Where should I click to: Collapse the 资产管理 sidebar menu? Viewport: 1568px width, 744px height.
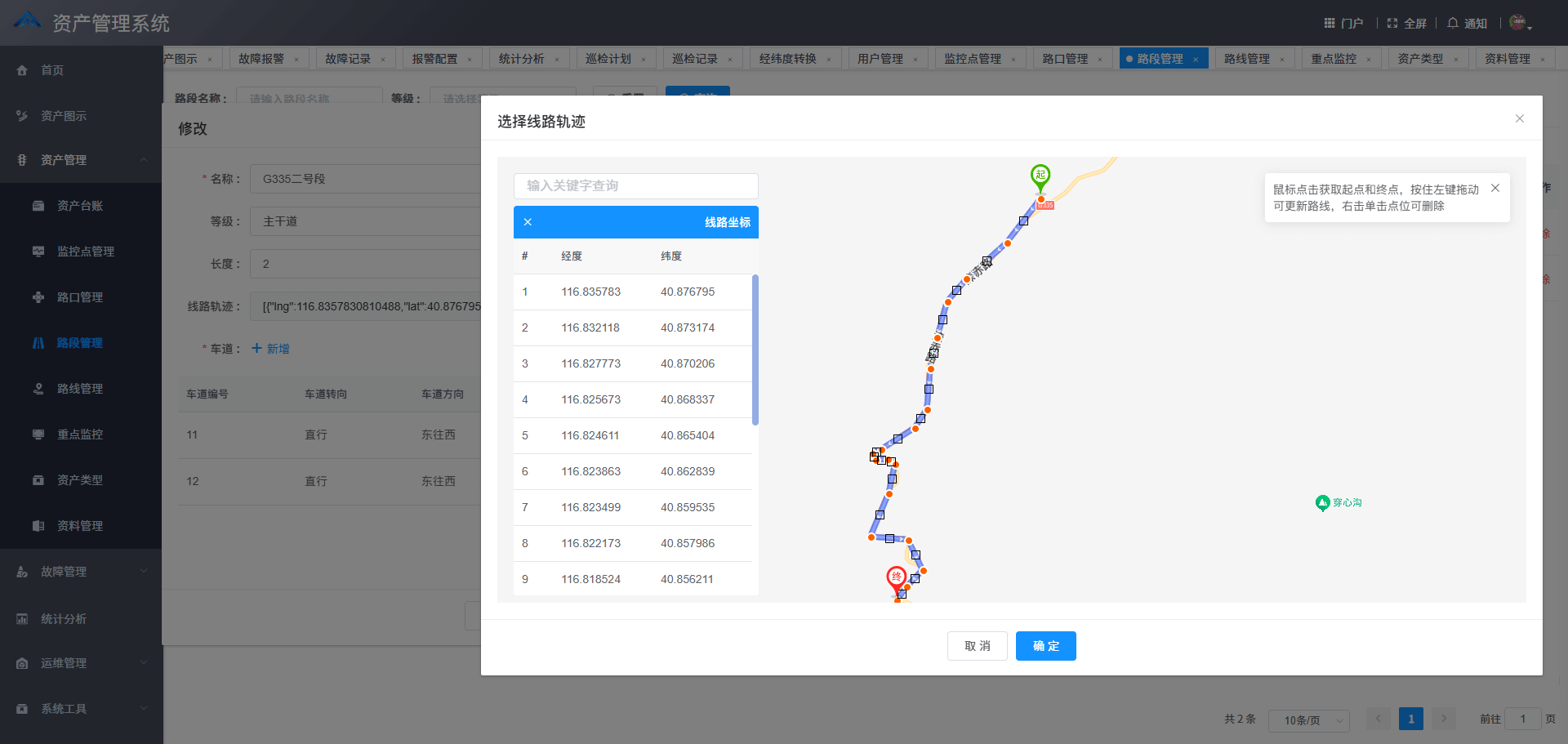point(80,160)
